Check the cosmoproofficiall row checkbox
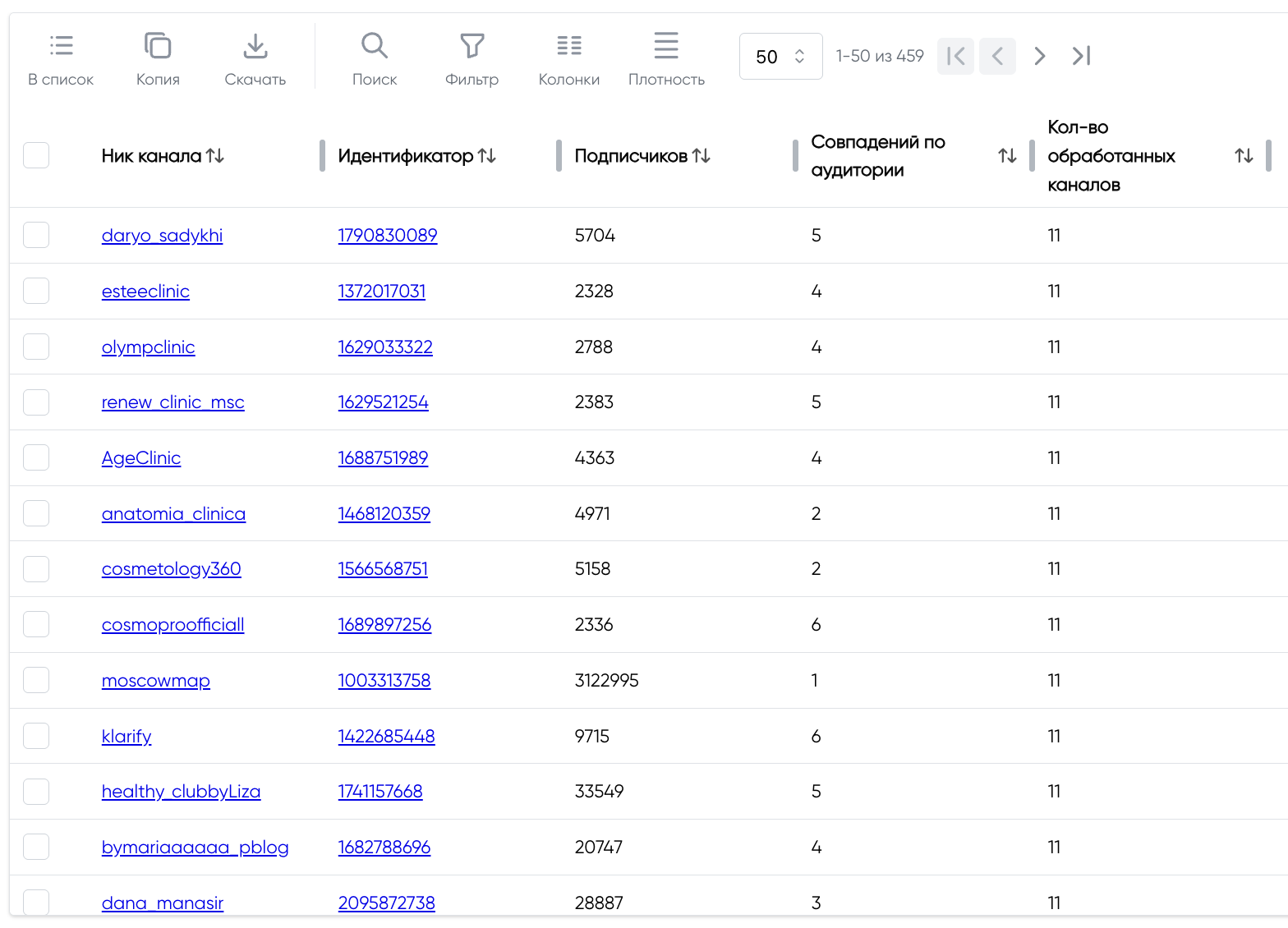The width and height of the screenshot is (1288, 928). pyautogui.click(x=36, y=624)
